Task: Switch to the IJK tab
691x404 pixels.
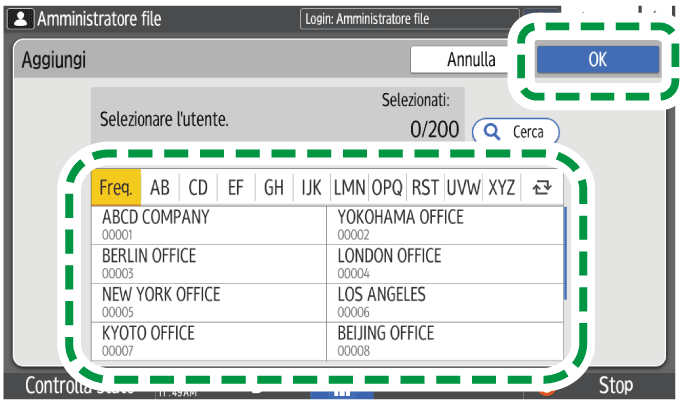Action: pos(312,188)
